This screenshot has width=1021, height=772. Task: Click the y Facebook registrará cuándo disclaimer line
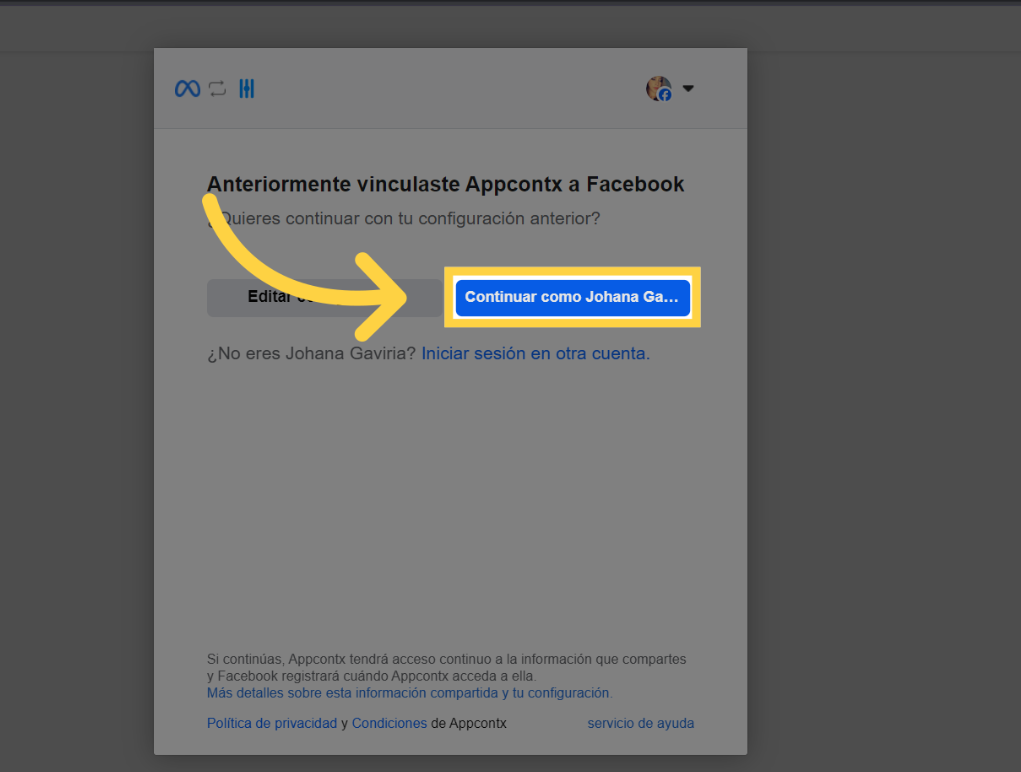tap(370, 676)
